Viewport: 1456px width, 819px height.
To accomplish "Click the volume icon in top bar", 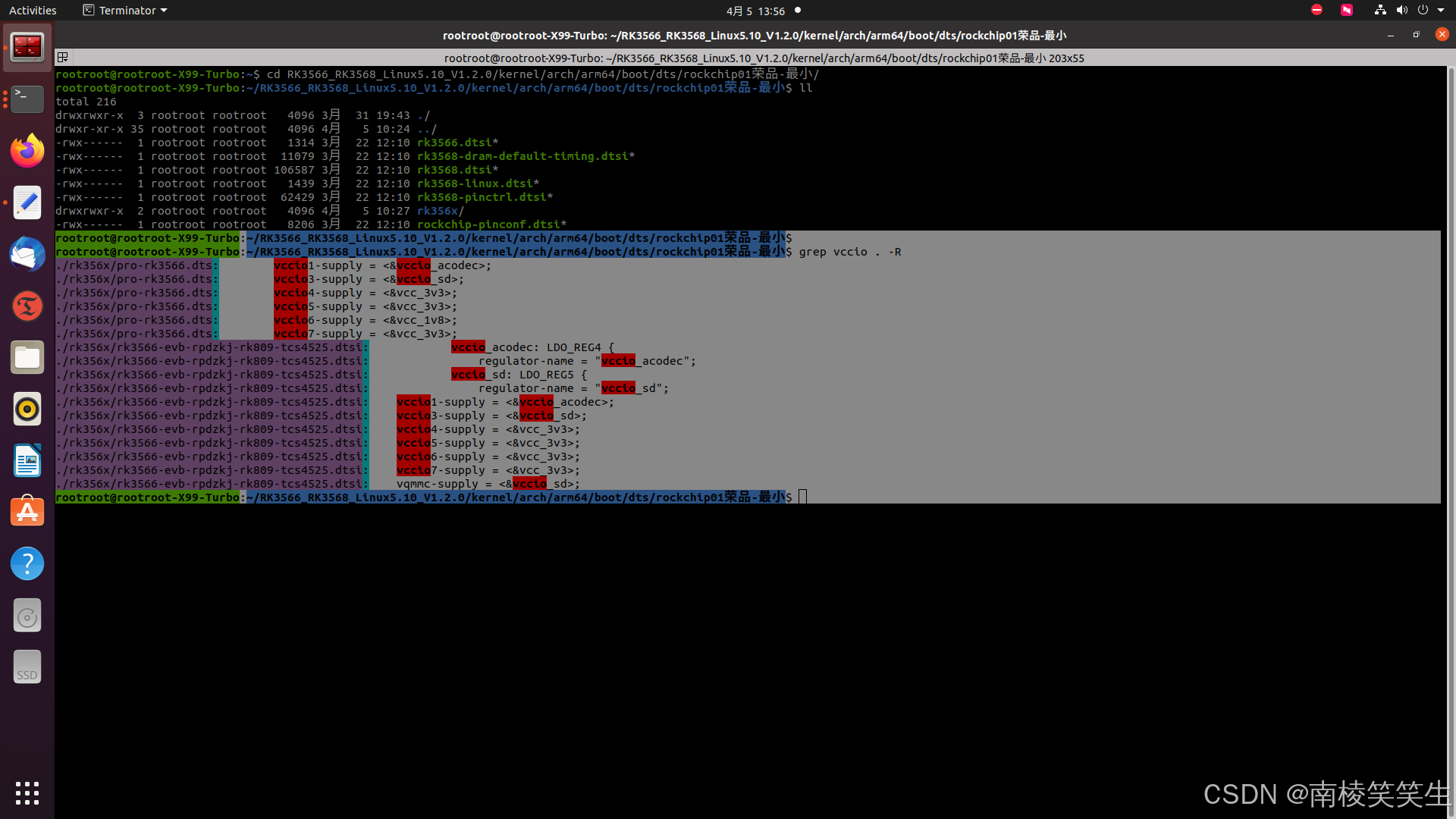I will [1401, 11].
